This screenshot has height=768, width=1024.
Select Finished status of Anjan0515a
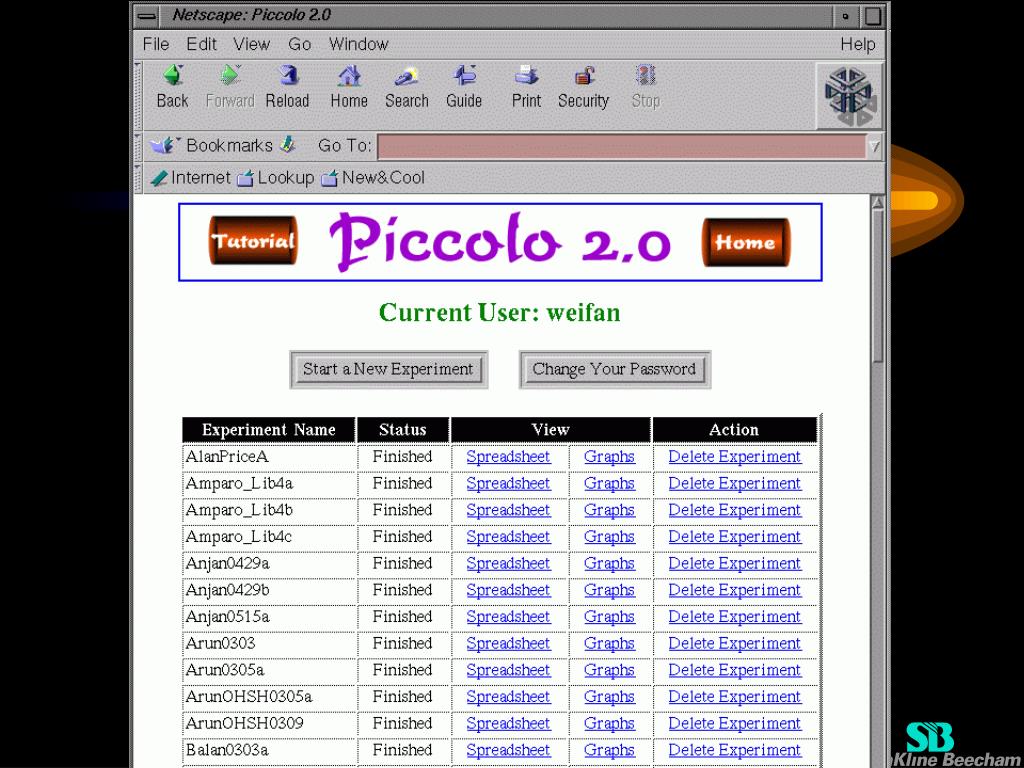pyautogui.click(x=402, y=616)
